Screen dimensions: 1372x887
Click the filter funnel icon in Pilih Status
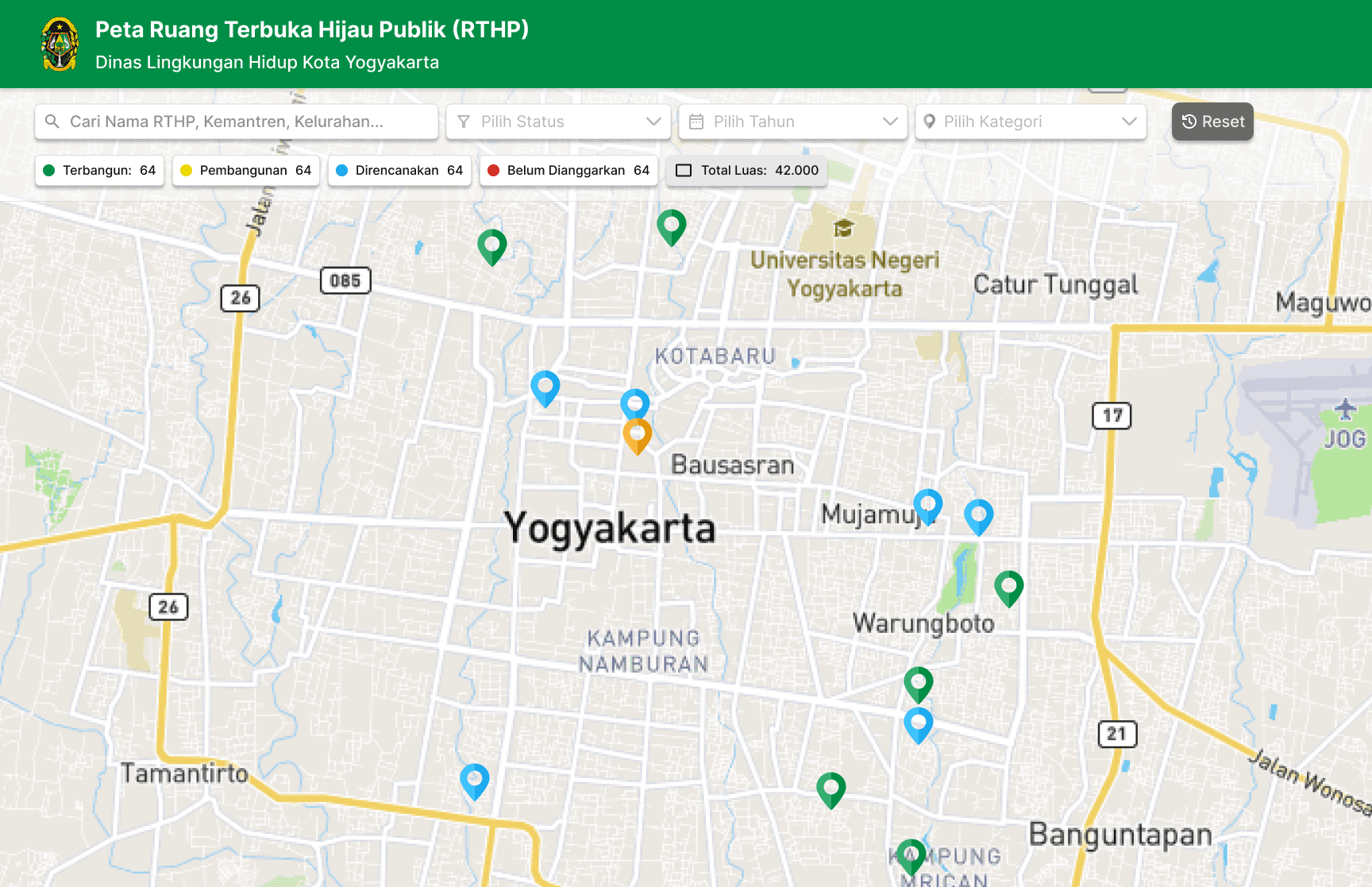point(464,121)
